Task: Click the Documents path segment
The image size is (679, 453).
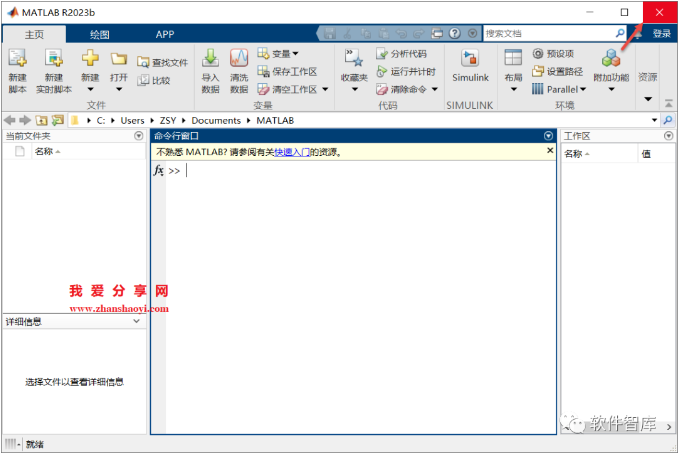Action: [216, 120]
